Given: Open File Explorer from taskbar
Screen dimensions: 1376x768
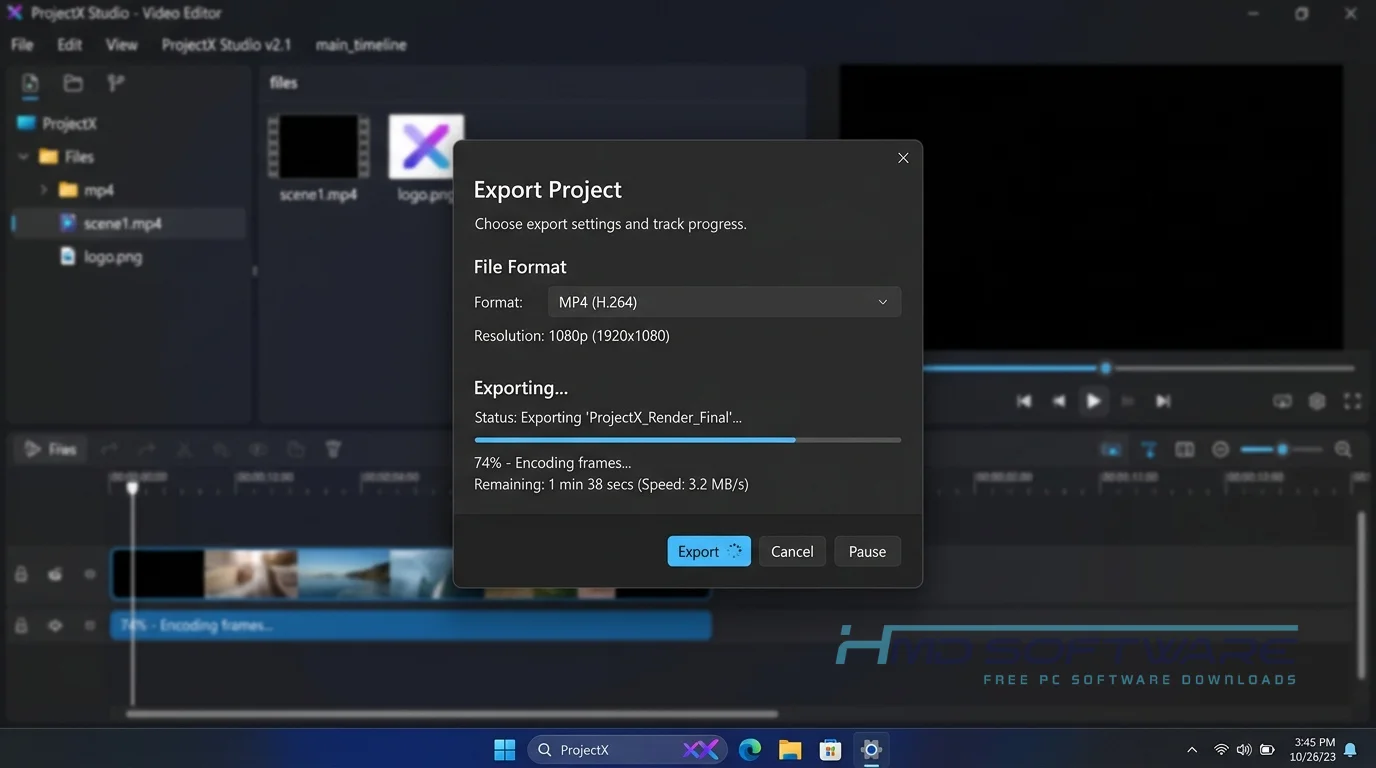Looking at the screenshot, I should (790, 749).
